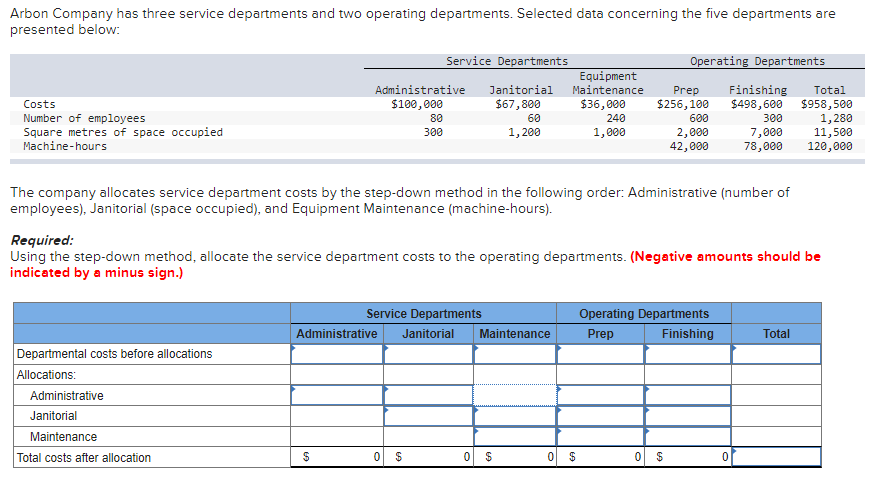
Task: Select Maintenance allocation row Maintenance column cell
Action: pyautogui.click(x=515, y=436)
